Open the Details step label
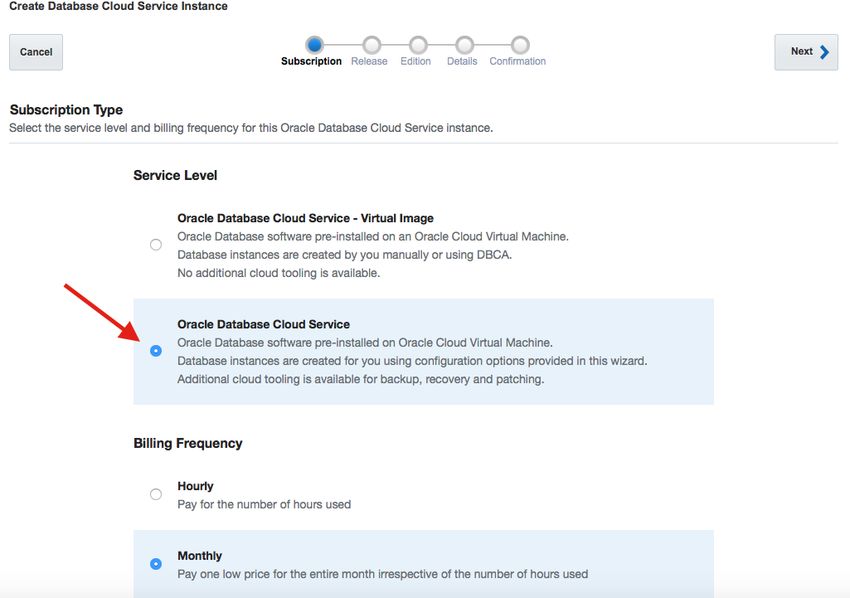The height and width of the screenshot is (598, 850). pos(462,61)
